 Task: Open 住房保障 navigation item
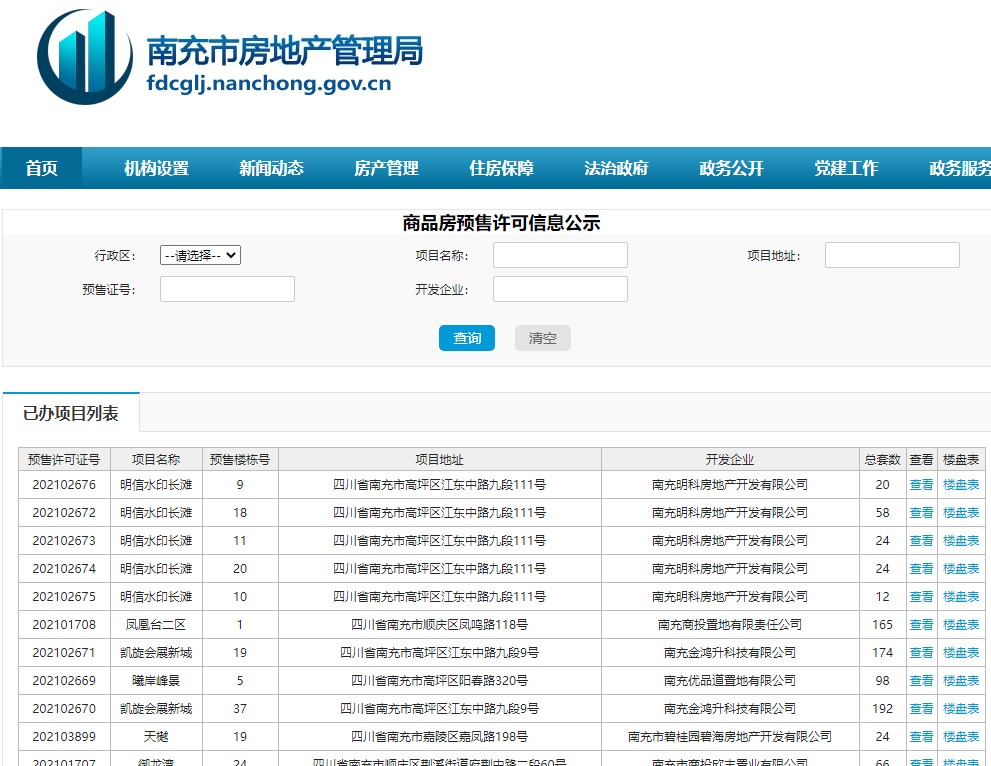(x=501, y=168)
